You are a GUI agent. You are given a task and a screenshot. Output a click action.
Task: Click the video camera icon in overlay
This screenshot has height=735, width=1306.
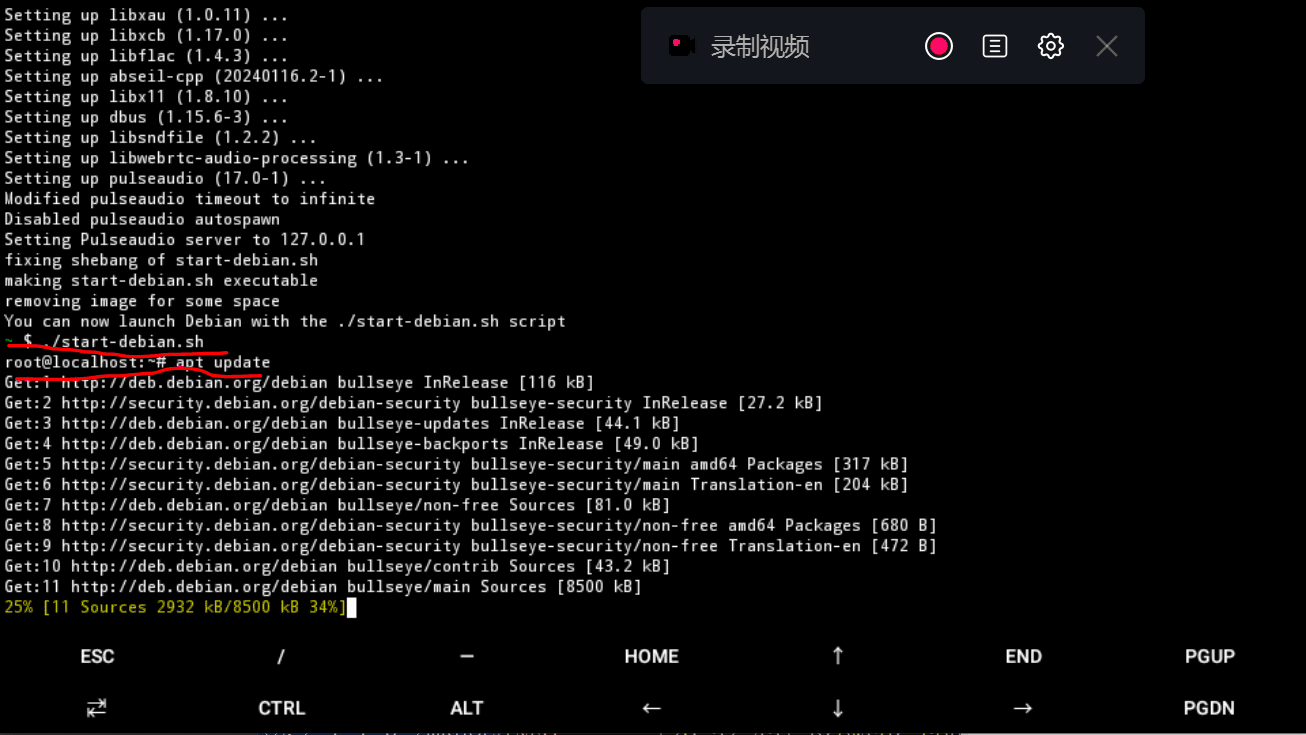point(682,46)
